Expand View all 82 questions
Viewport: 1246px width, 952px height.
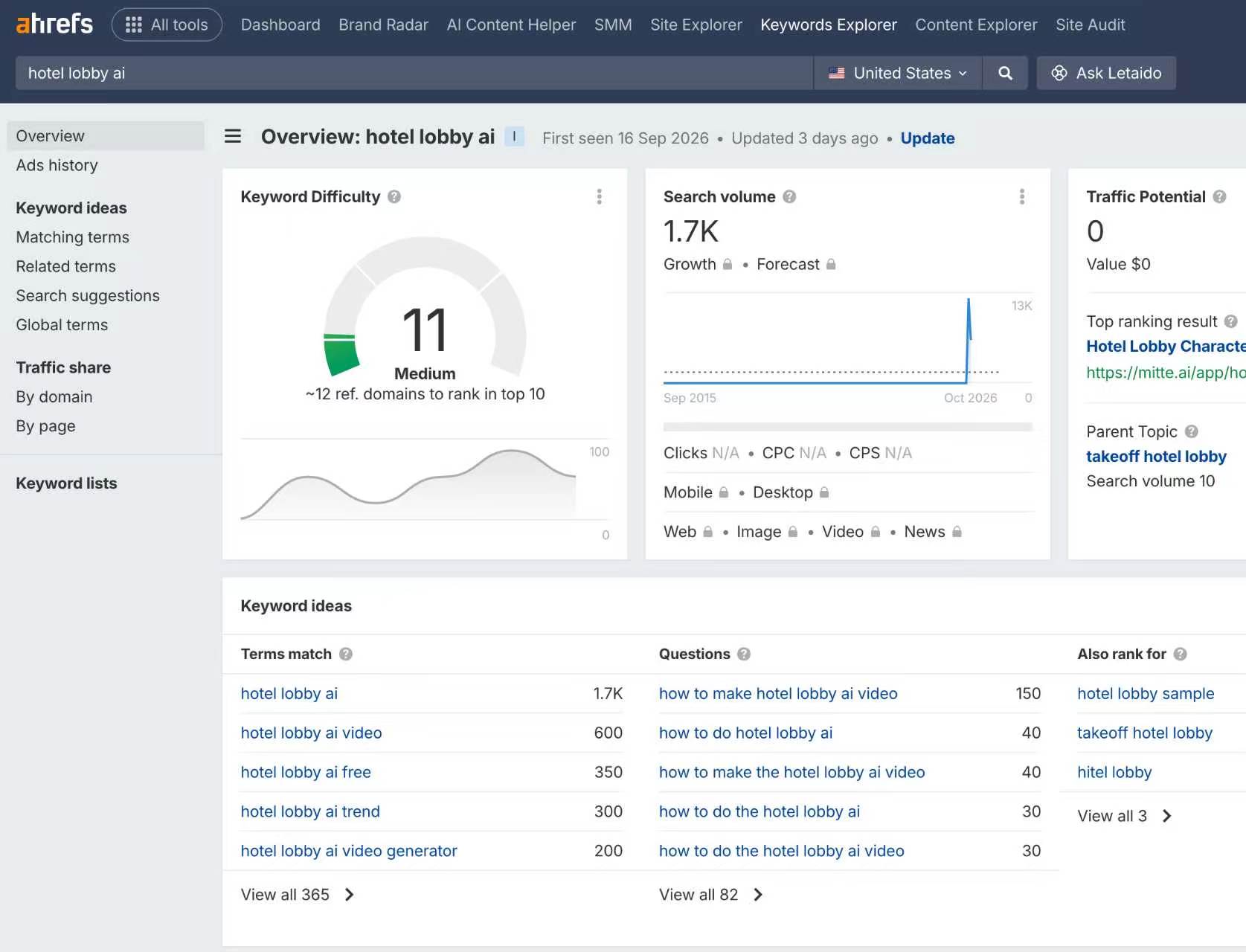point(710,895)
